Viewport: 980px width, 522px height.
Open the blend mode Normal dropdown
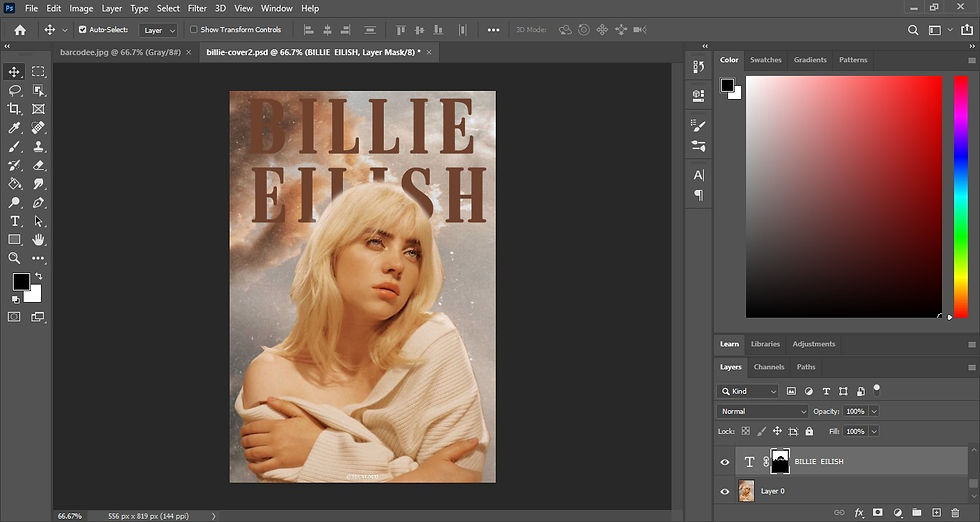763,411
